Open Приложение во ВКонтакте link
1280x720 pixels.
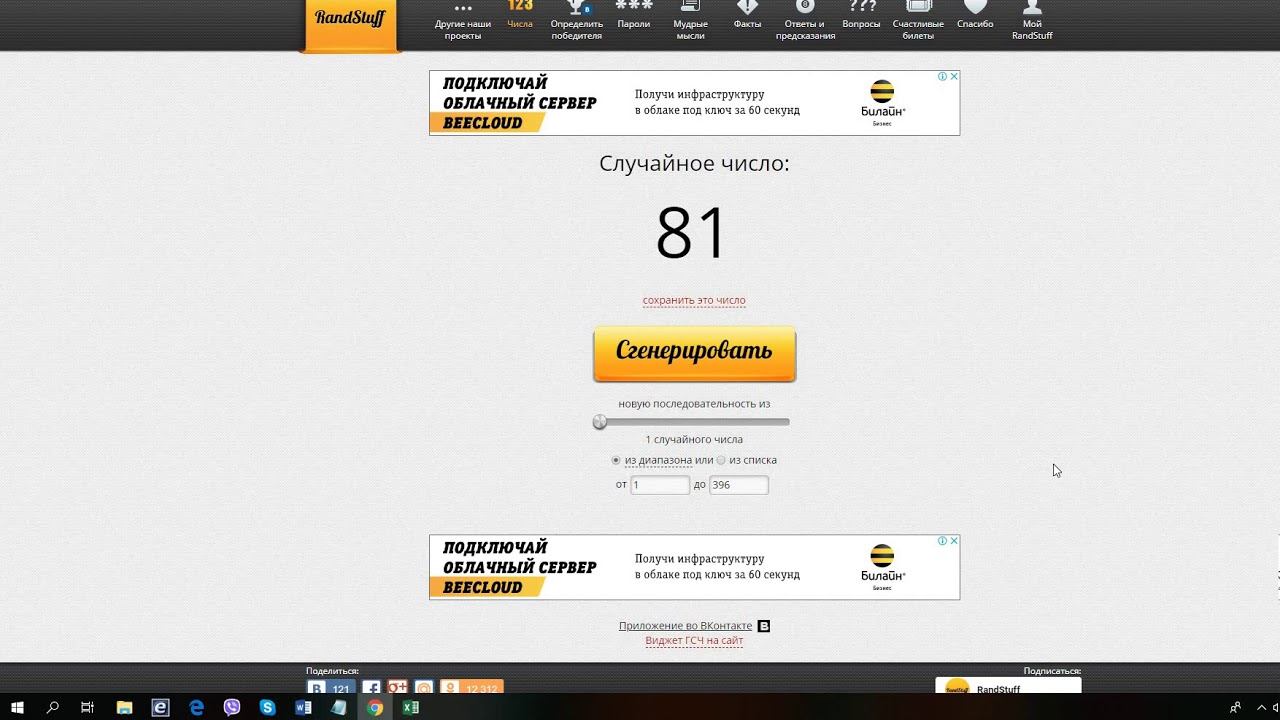point(685,626)
